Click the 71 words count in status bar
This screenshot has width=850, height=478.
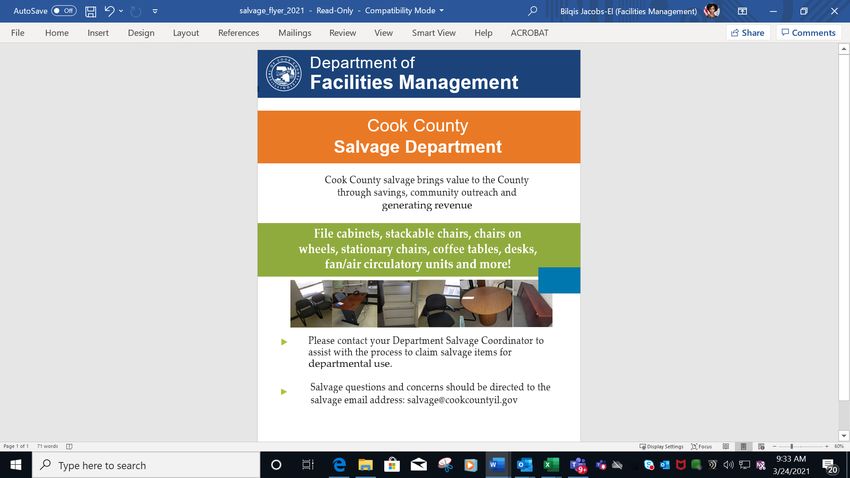point(47,446)
